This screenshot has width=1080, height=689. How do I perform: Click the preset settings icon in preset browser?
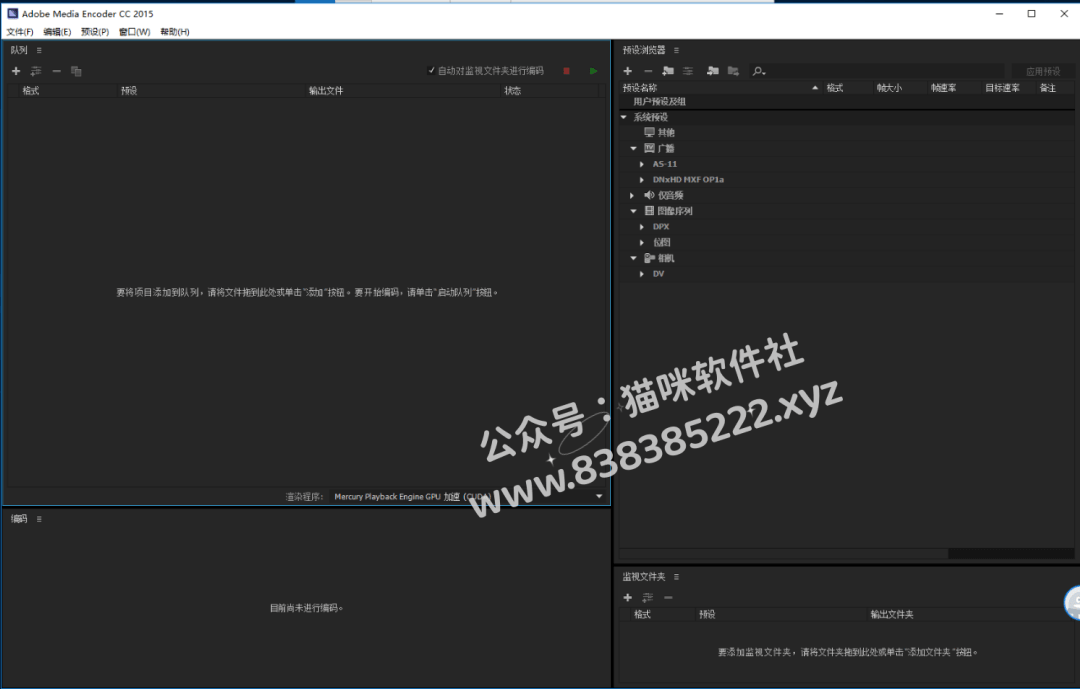pyautogui.click(x=688, y=71)
